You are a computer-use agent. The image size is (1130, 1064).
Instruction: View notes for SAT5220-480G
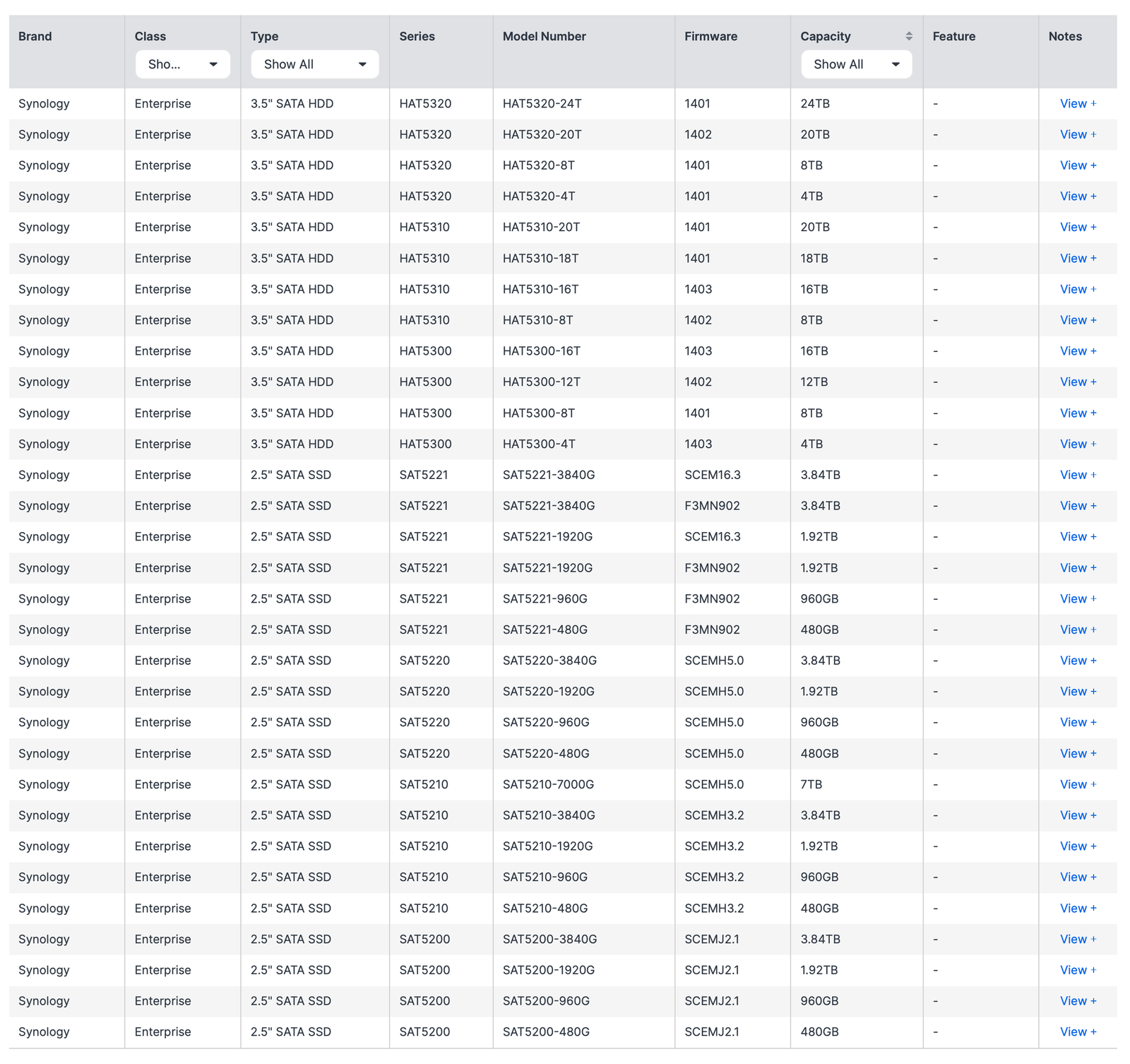coord(1078,754)
